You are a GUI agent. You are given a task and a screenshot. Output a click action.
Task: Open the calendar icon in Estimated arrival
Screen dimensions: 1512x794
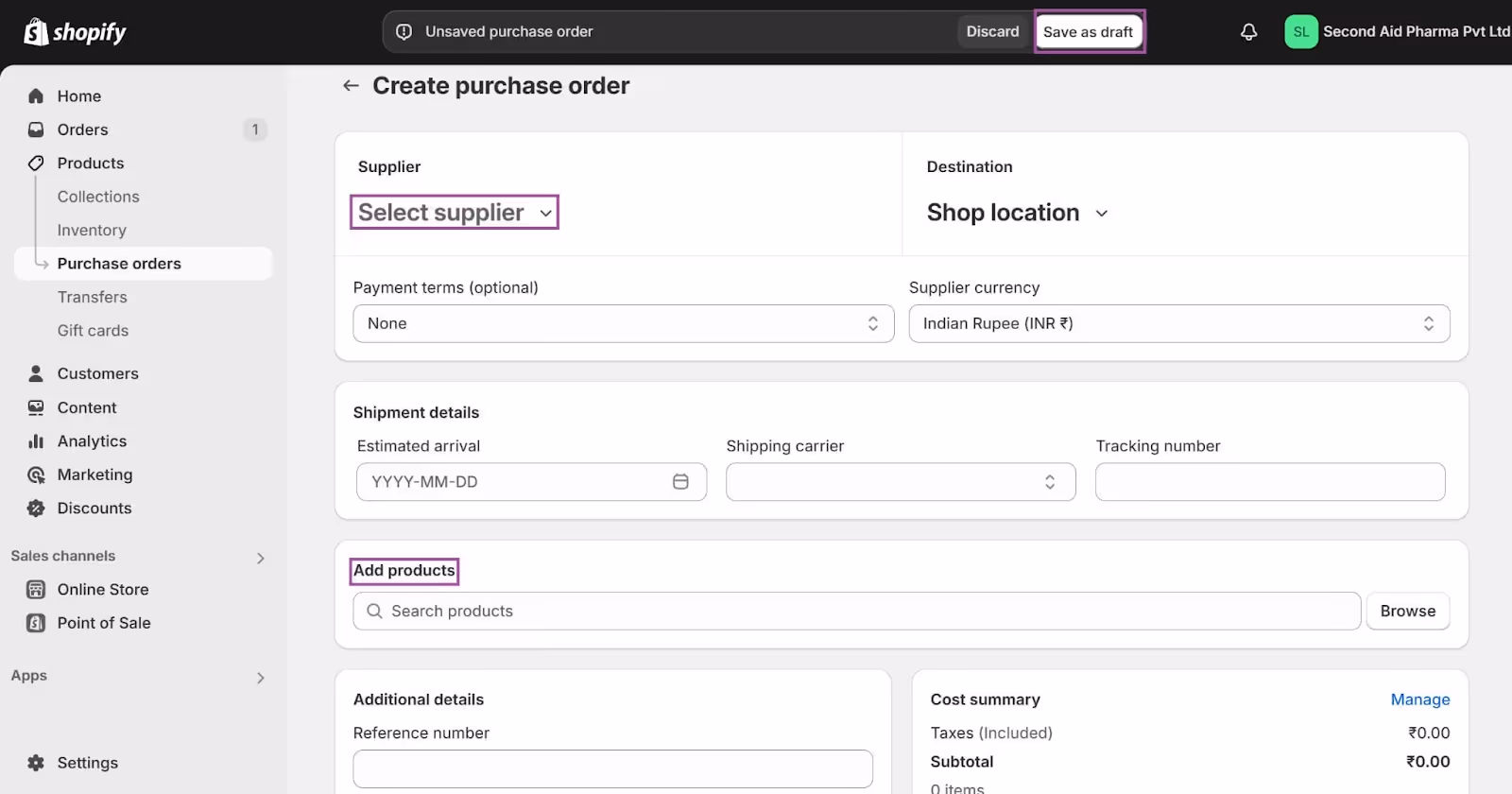click(x=680, y=482)
